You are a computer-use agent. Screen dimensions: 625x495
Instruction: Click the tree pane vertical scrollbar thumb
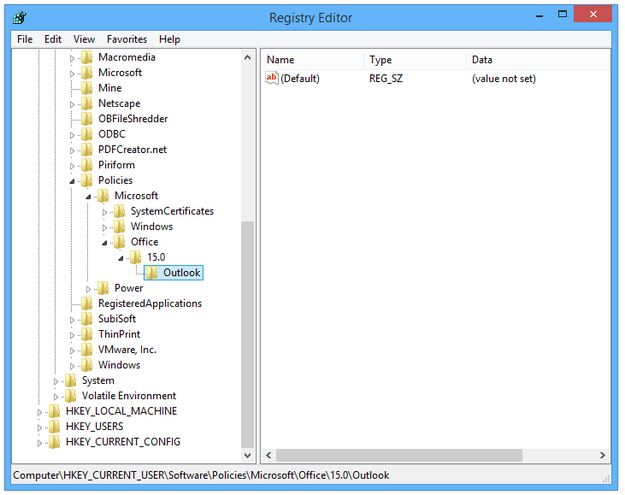point(248,334)
